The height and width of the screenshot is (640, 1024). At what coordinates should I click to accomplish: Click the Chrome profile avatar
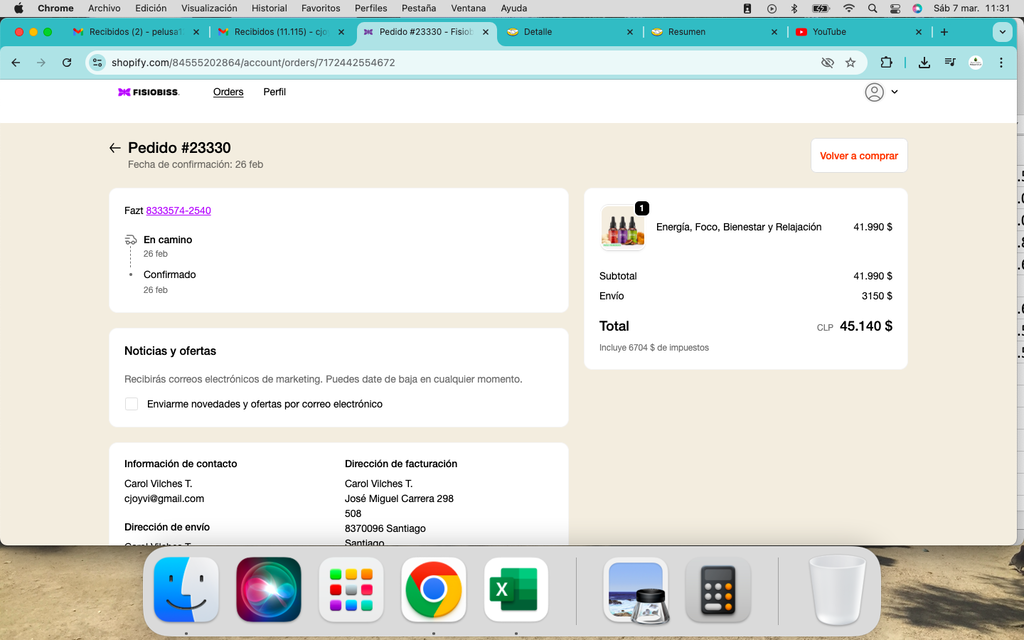pyautogui.click(x=975, y=63)
